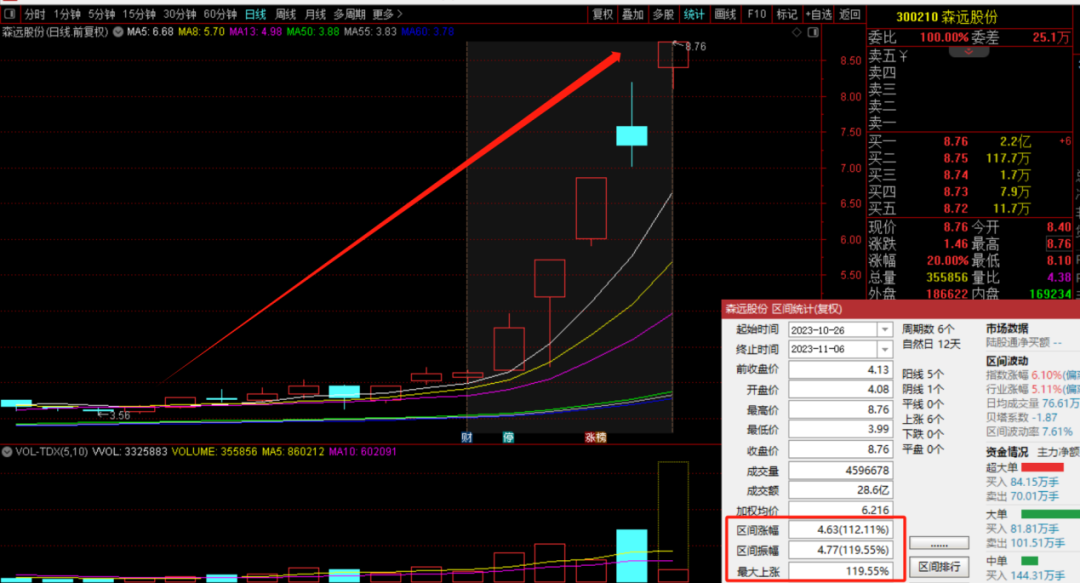Expand the 更多 periods menu
Viewport: 1080px width, 583px height.
click(x=387, y=14)
